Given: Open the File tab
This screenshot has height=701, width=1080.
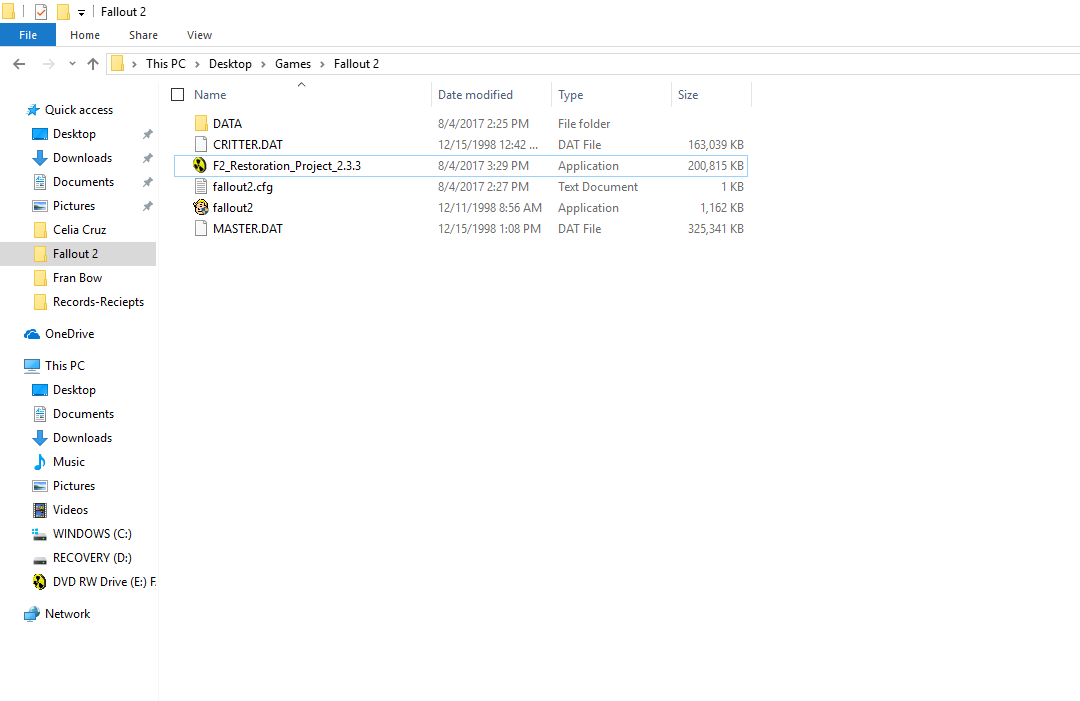Looking at the screenshot, I should tap(28, 35).
